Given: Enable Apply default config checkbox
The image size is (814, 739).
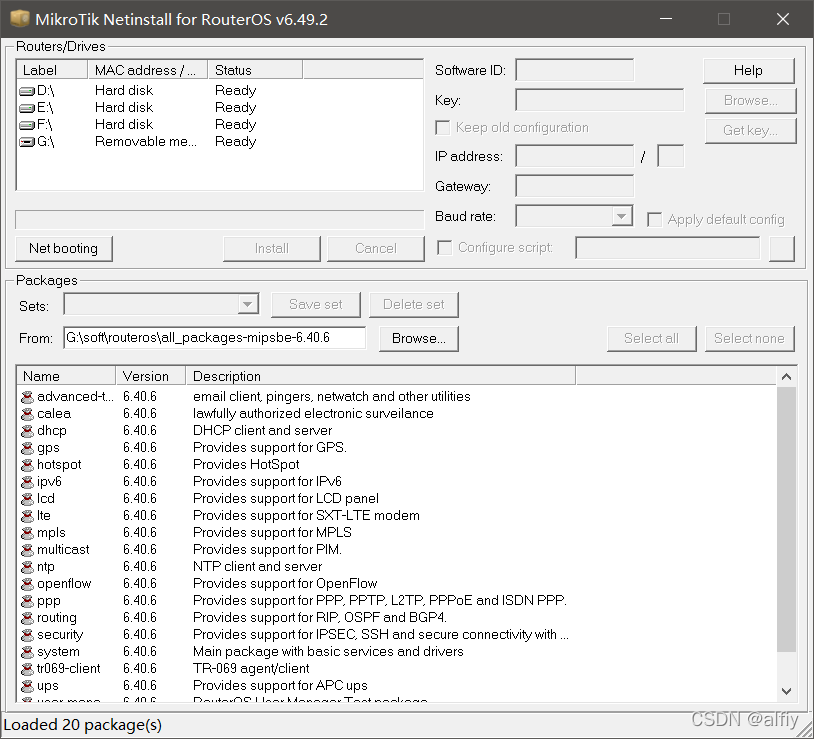Looking at the screenshot, I should (x=655, y=220).
